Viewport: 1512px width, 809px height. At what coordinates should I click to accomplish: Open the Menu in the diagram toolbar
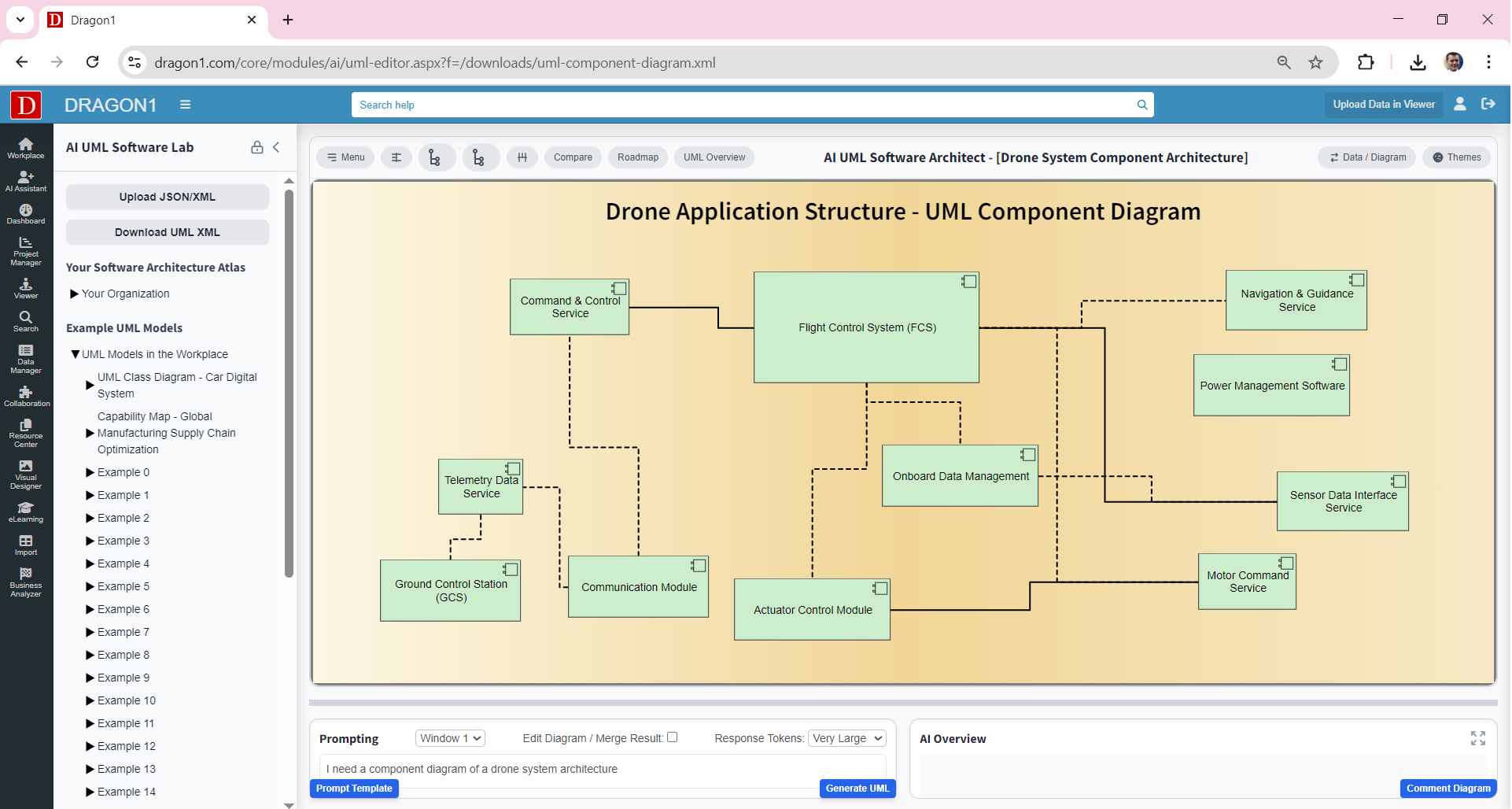pos(345,157)
